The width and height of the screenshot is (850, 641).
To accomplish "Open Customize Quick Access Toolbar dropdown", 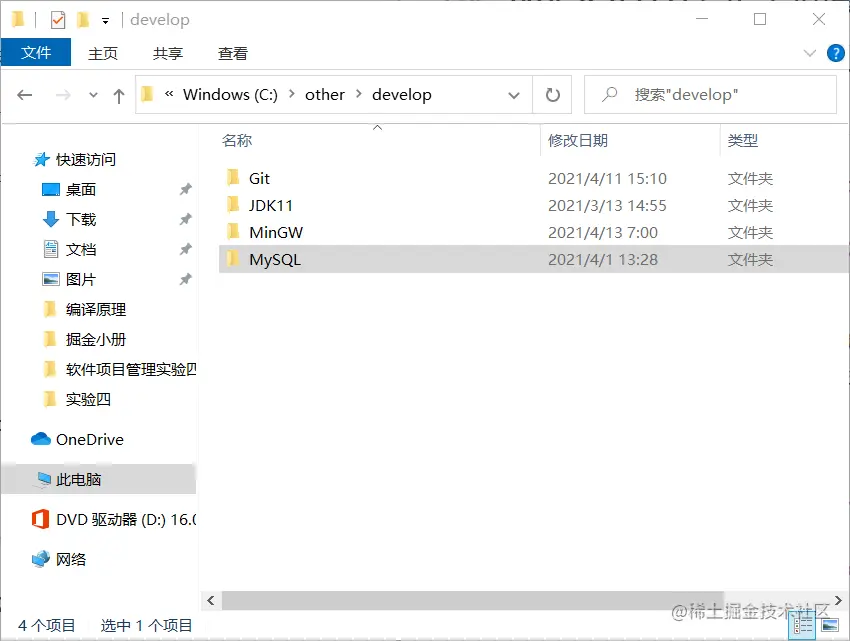I will 106,21.
